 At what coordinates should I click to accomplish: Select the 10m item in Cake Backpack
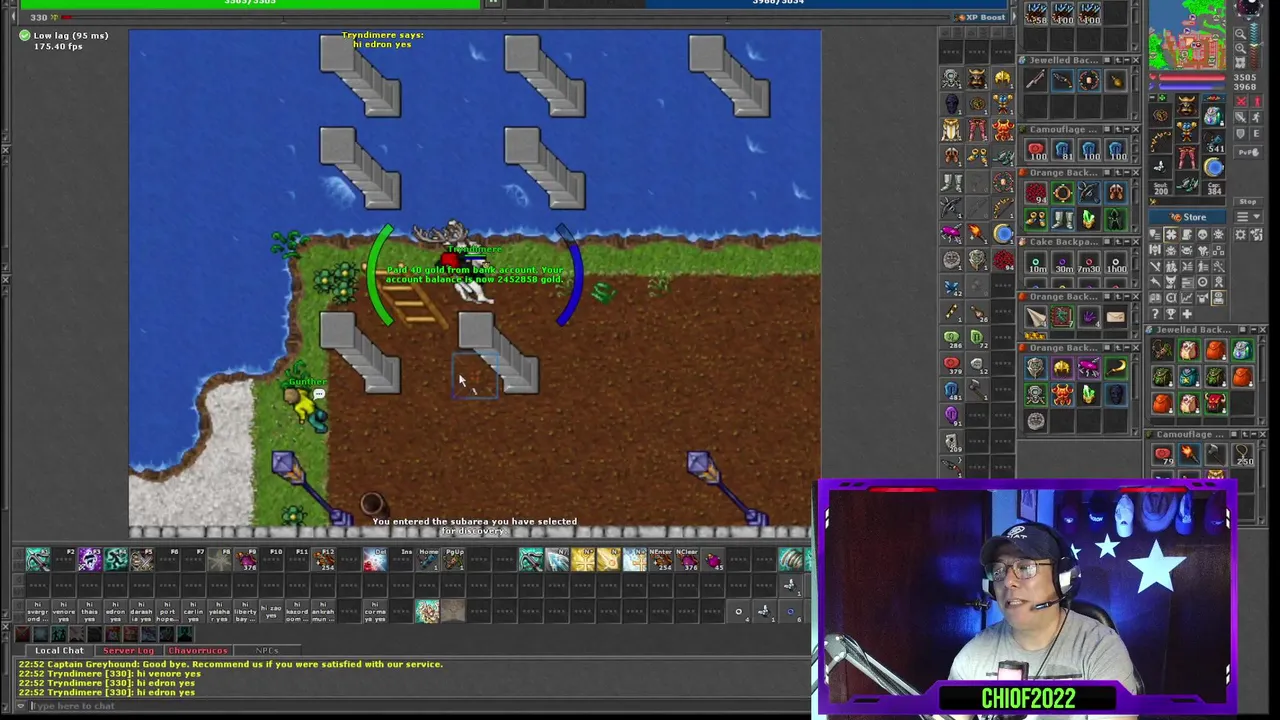[1038, 262]
